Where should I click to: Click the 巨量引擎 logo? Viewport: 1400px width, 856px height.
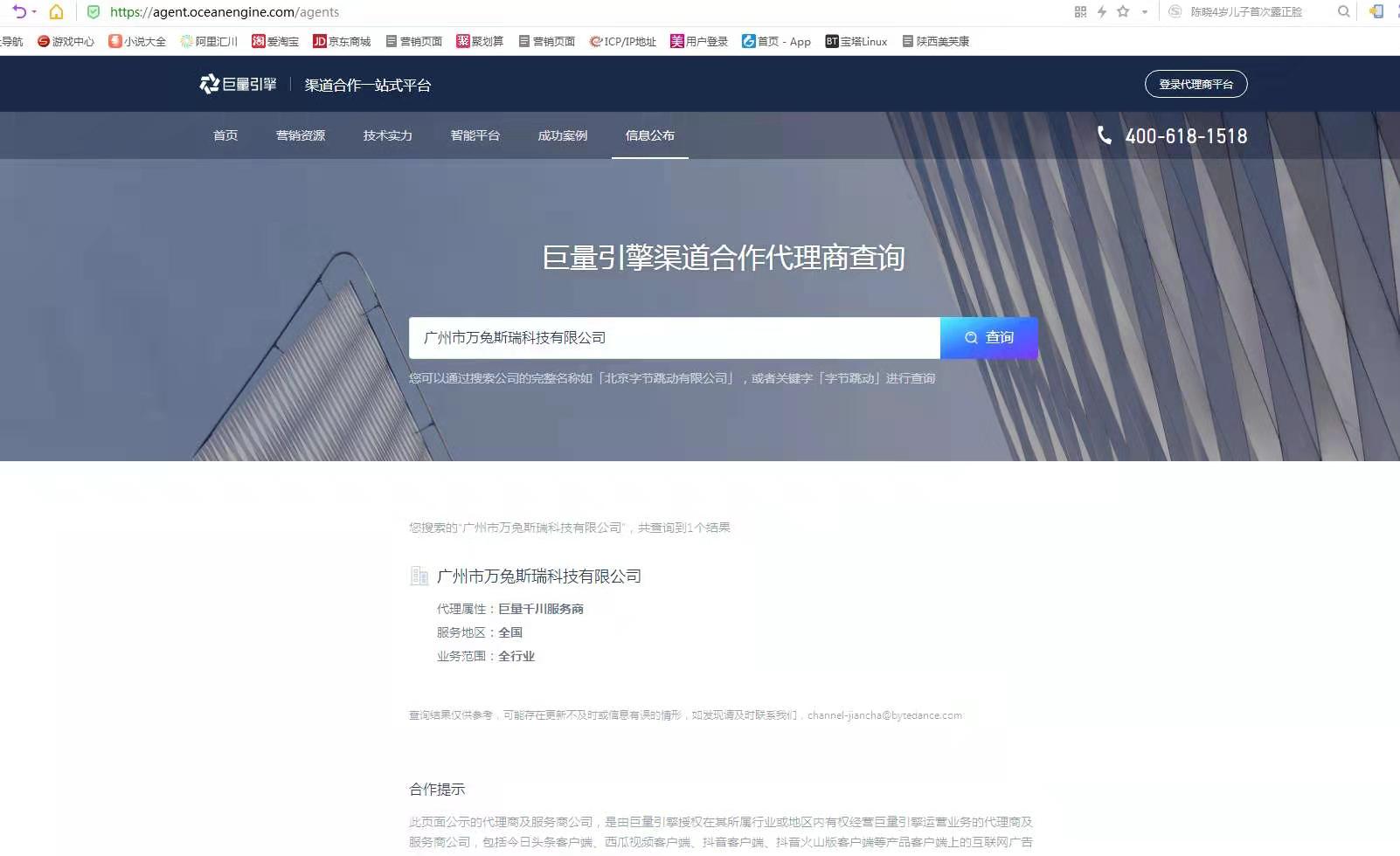(238, 84)
